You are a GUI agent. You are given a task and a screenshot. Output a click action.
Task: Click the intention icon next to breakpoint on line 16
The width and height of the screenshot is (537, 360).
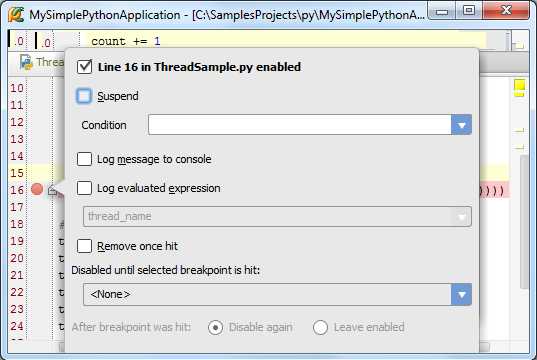(x=52, y=190)
